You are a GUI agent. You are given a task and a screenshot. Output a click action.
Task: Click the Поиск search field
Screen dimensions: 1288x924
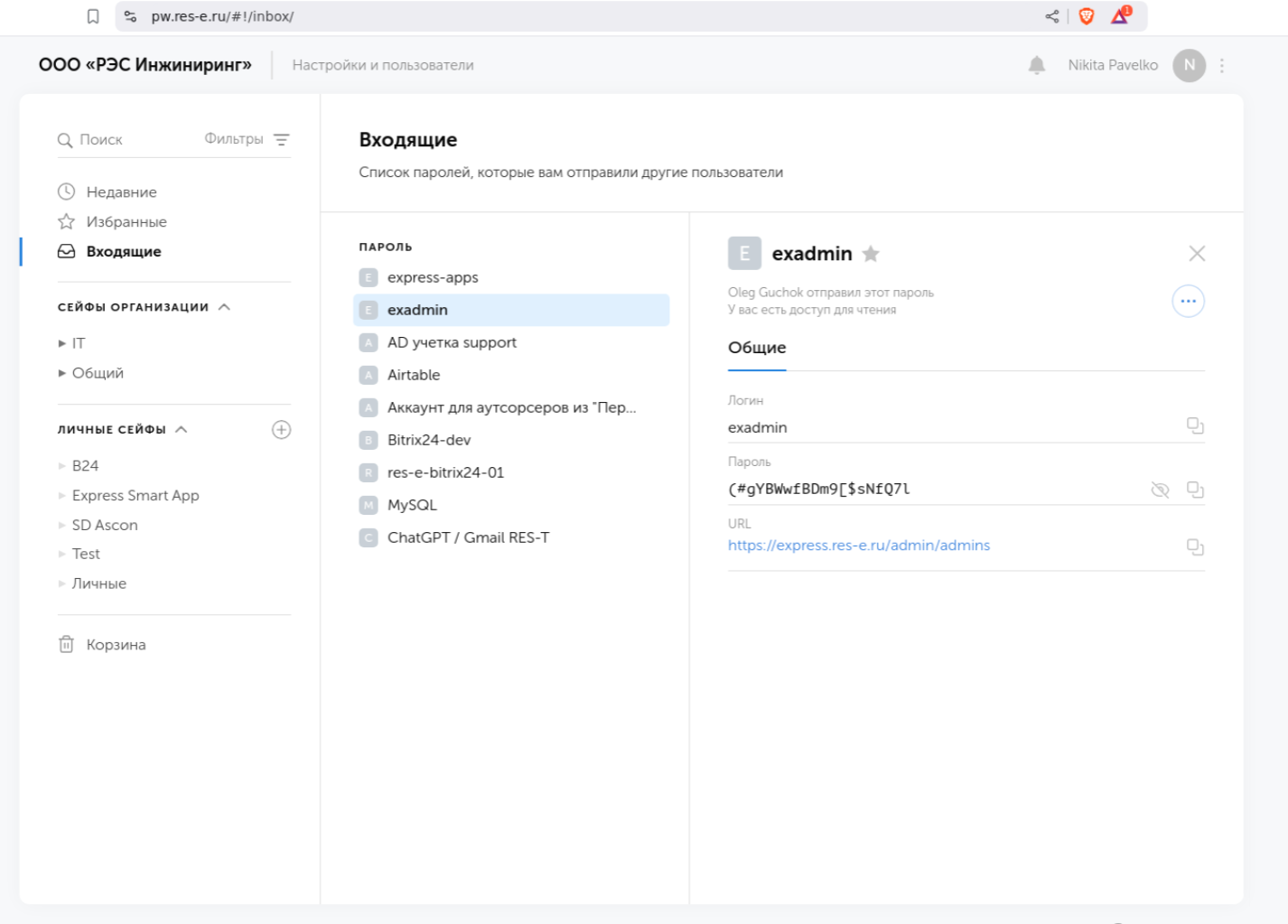(126, 140)
